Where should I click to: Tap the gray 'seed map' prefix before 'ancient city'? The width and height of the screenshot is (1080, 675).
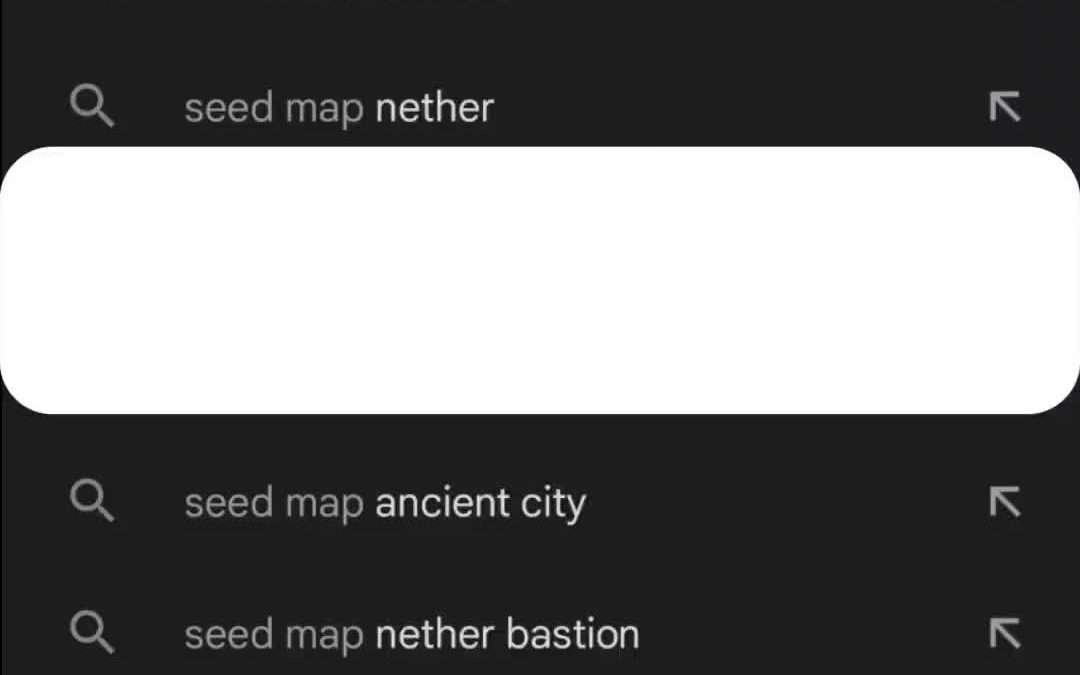coord(273,503)
